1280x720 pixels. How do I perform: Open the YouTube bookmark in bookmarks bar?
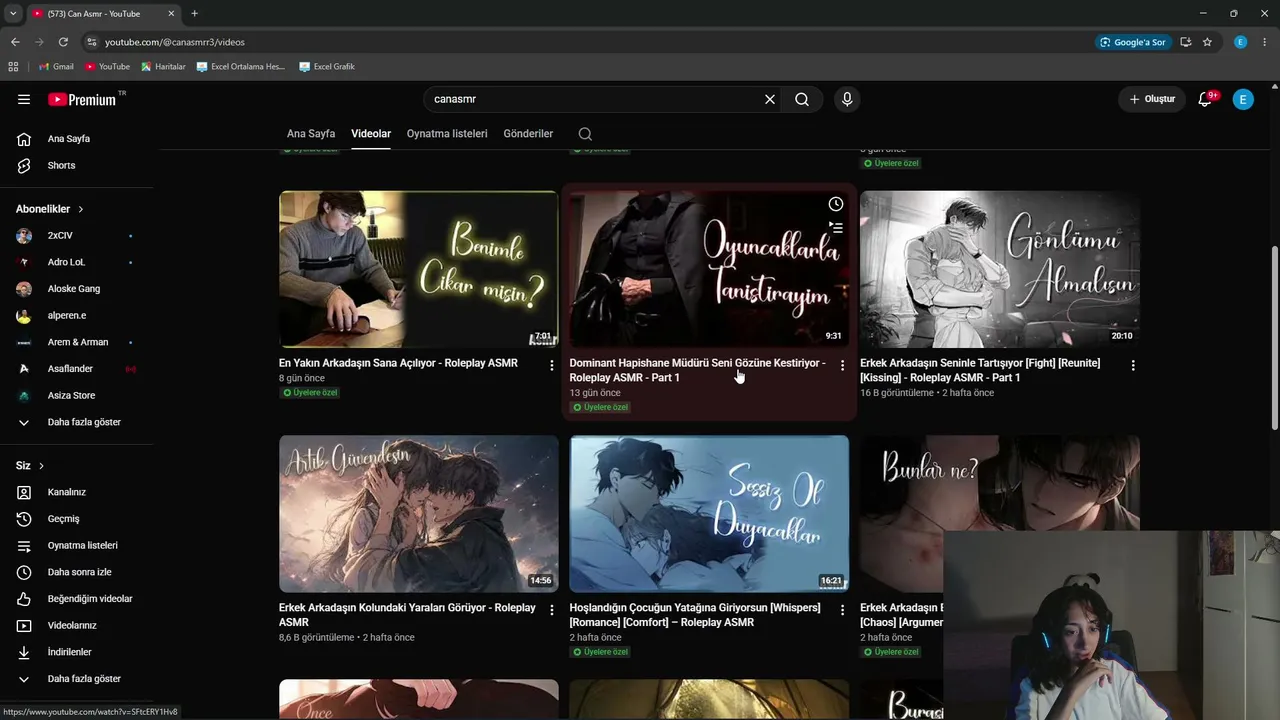coord(107,67)
